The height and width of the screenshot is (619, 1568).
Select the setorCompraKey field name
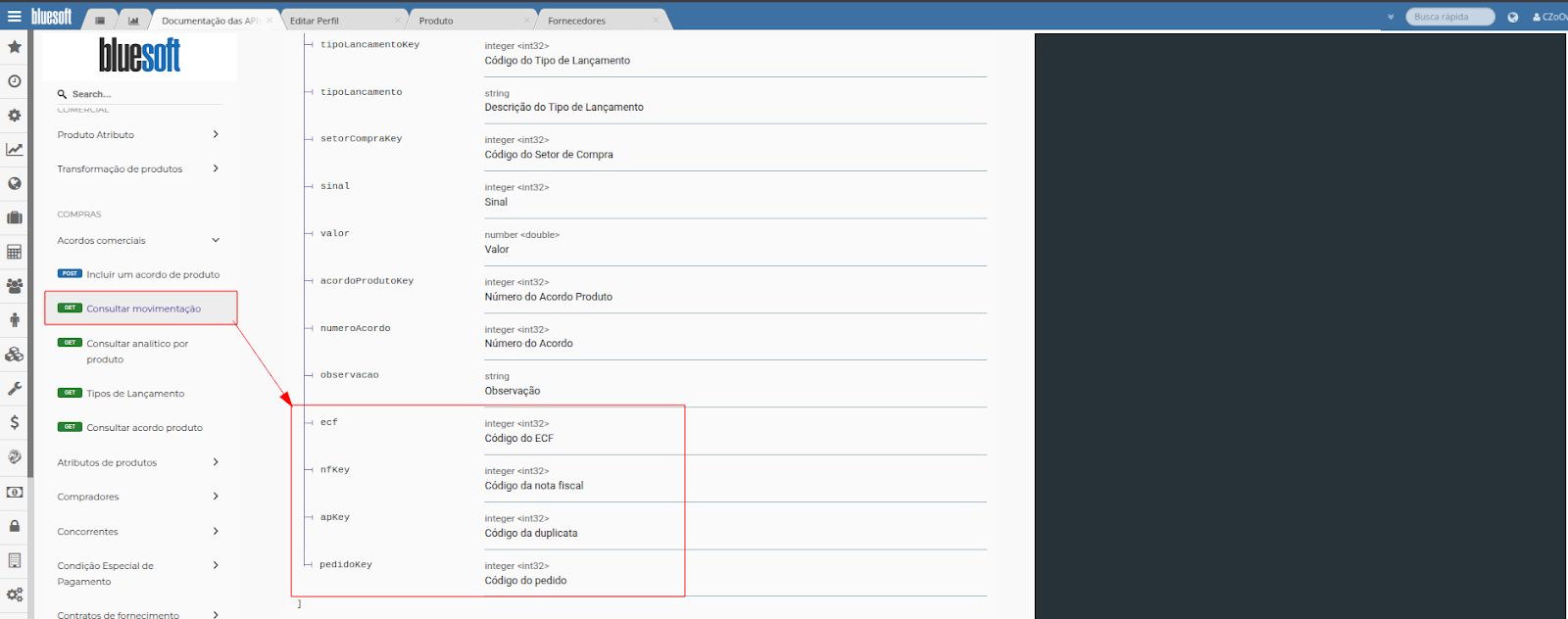(361, 139)
